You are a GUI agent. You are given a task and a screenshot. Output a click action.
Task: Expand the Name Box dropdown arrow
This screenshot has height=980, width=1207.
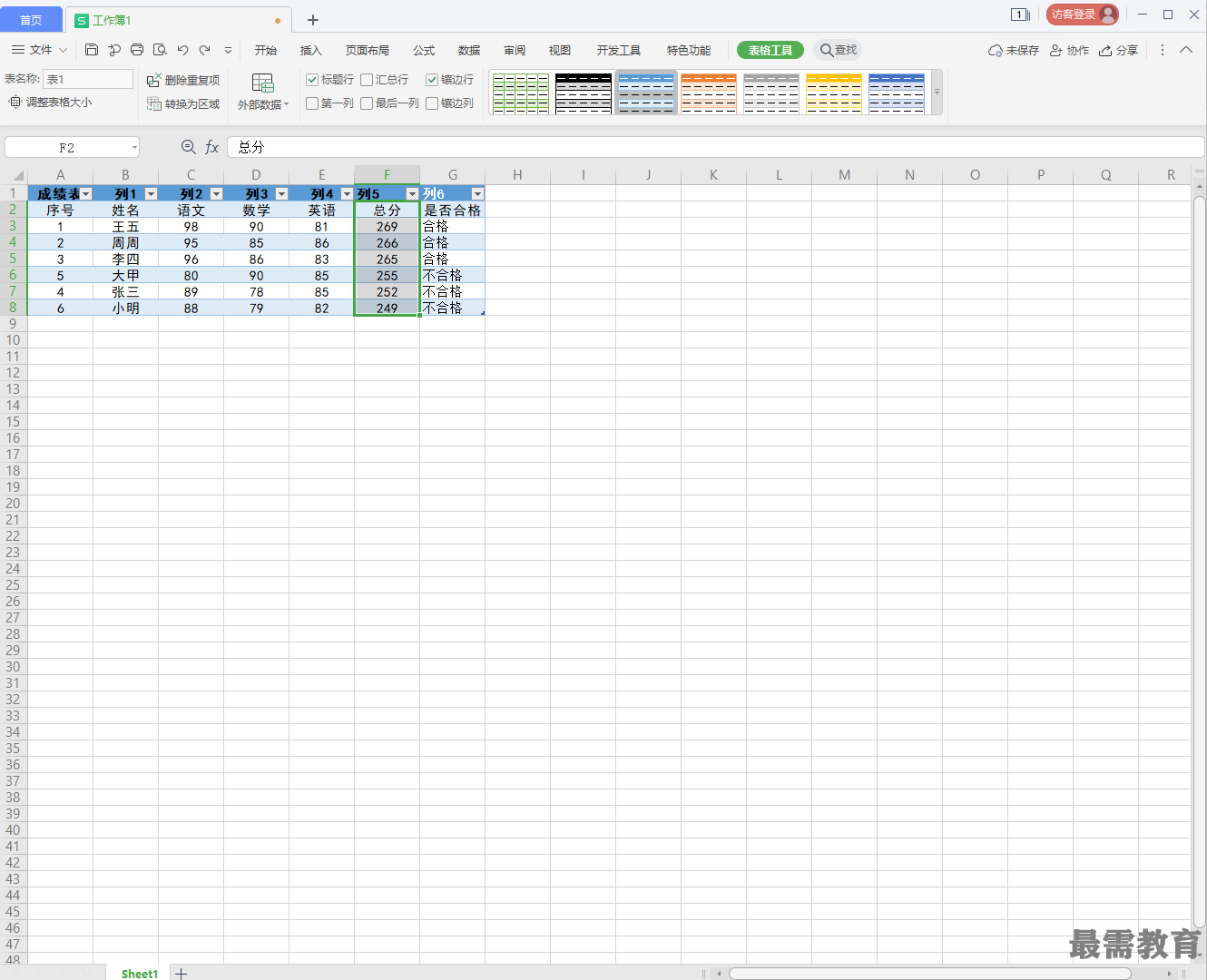pyautogui.click(x=134, y=147)
